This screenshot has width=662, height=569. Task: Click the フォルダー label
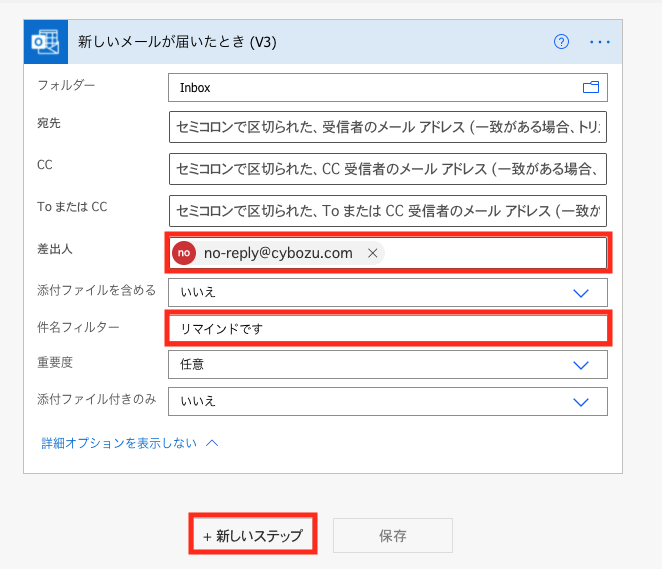[x=66, y=85]
